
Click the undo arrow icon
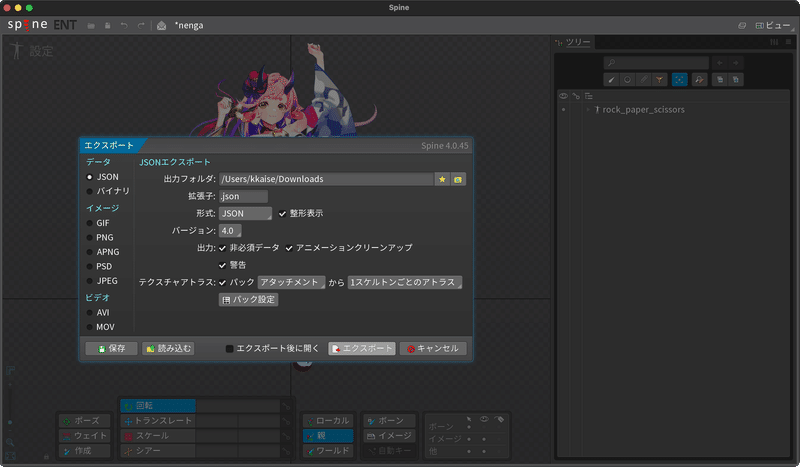(124, 26)
